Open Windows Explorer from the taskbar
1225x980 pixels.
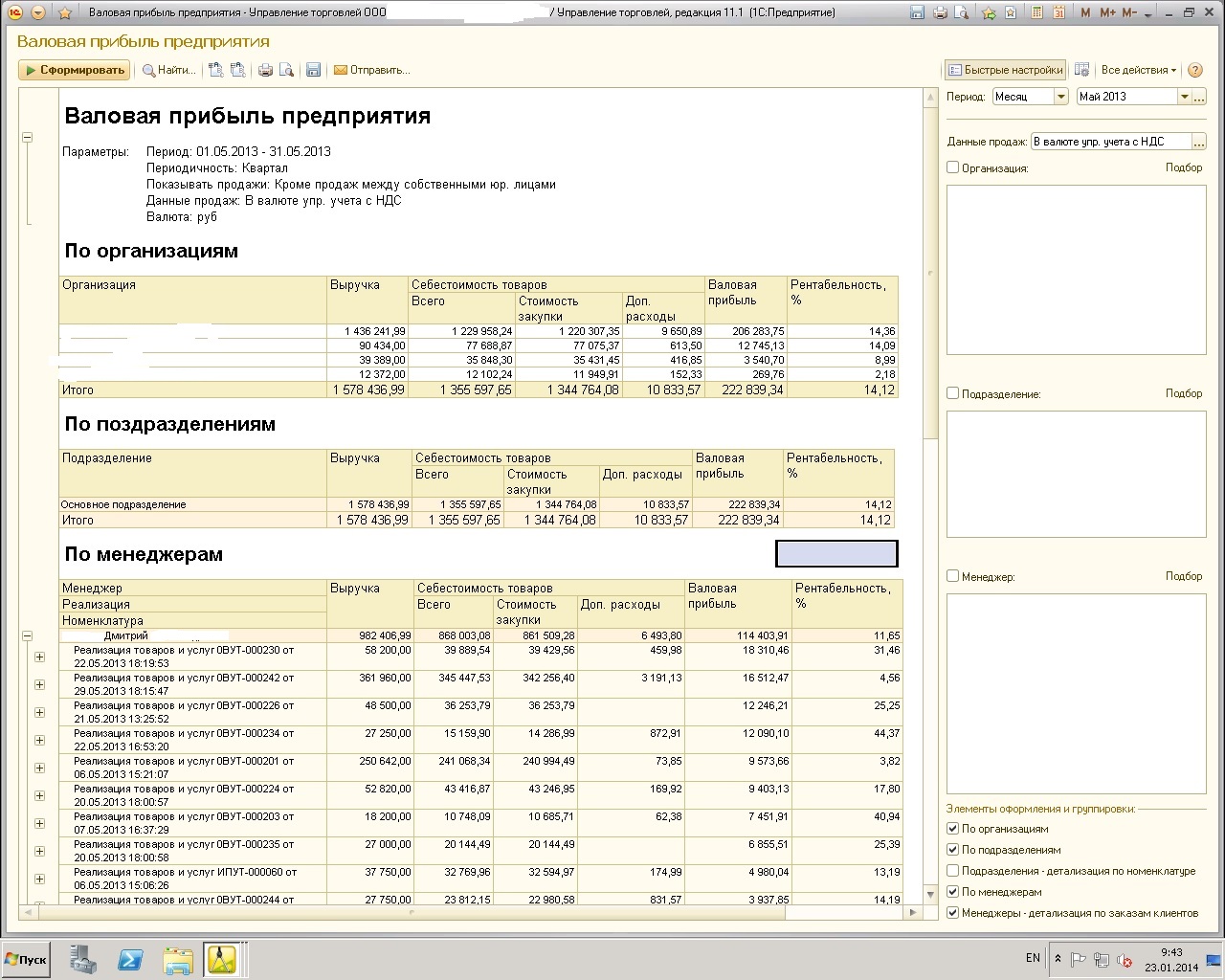(178, 959)
